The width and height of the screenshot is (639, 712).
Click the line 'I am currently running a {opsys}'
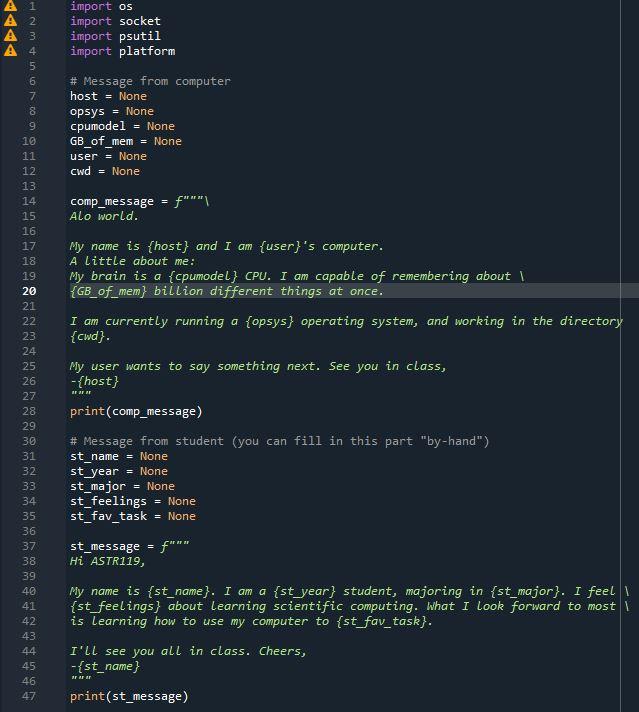click(346, 321)
